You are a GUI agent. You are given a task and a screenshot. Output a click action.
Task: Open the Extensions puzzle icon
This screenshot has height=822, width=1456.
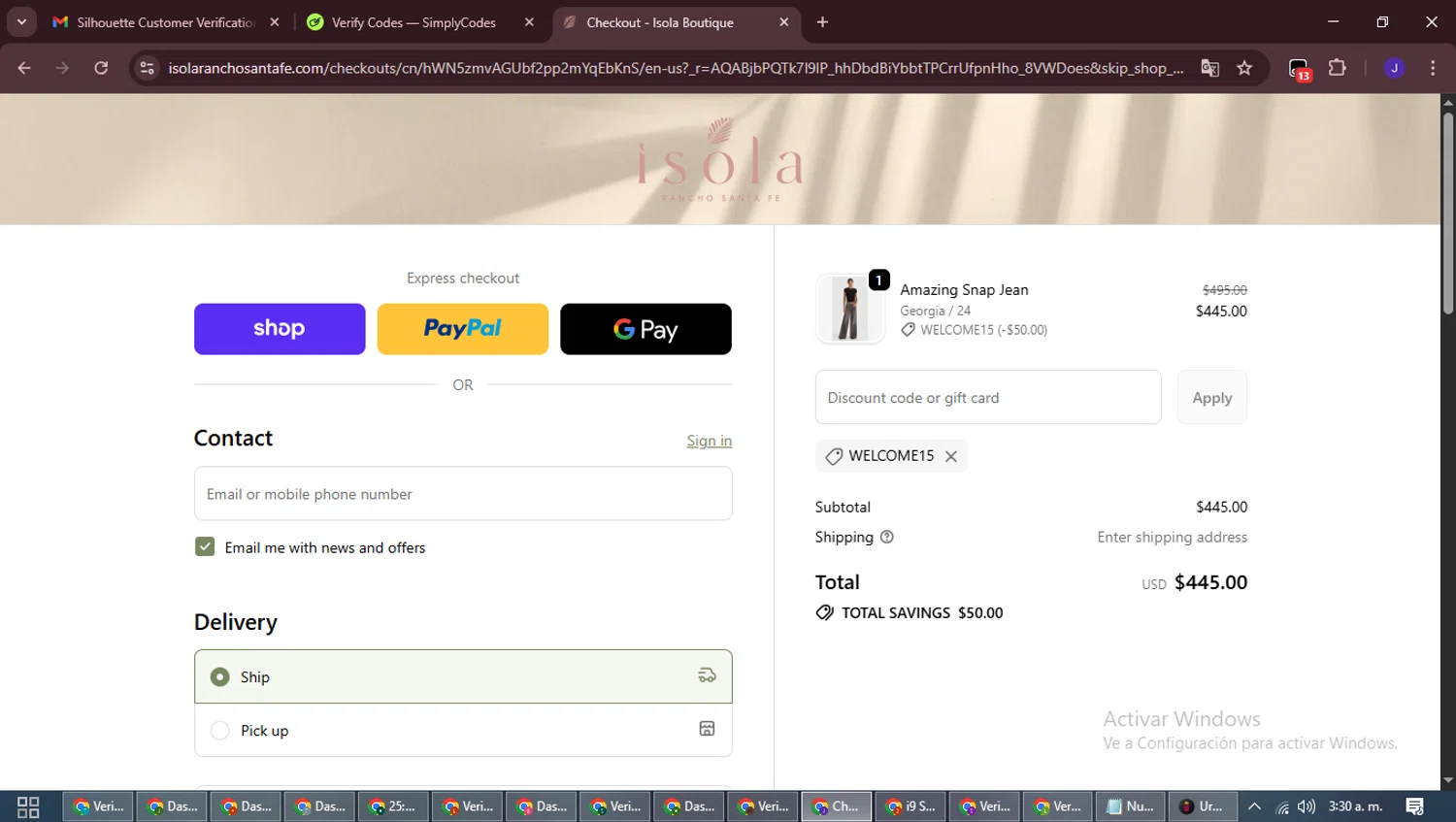pos(1338,68)
